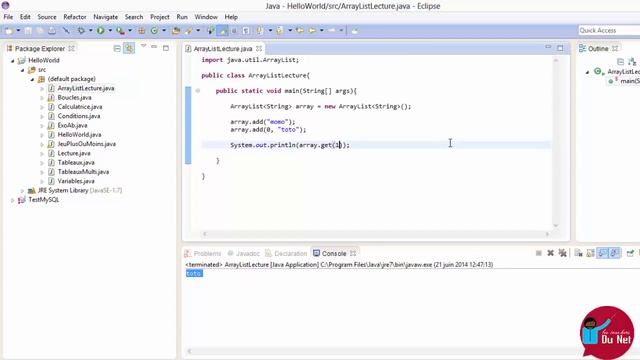Collapse the HelloWorld project node
Viewport: 640px width, 360px height.
[13, 60]
